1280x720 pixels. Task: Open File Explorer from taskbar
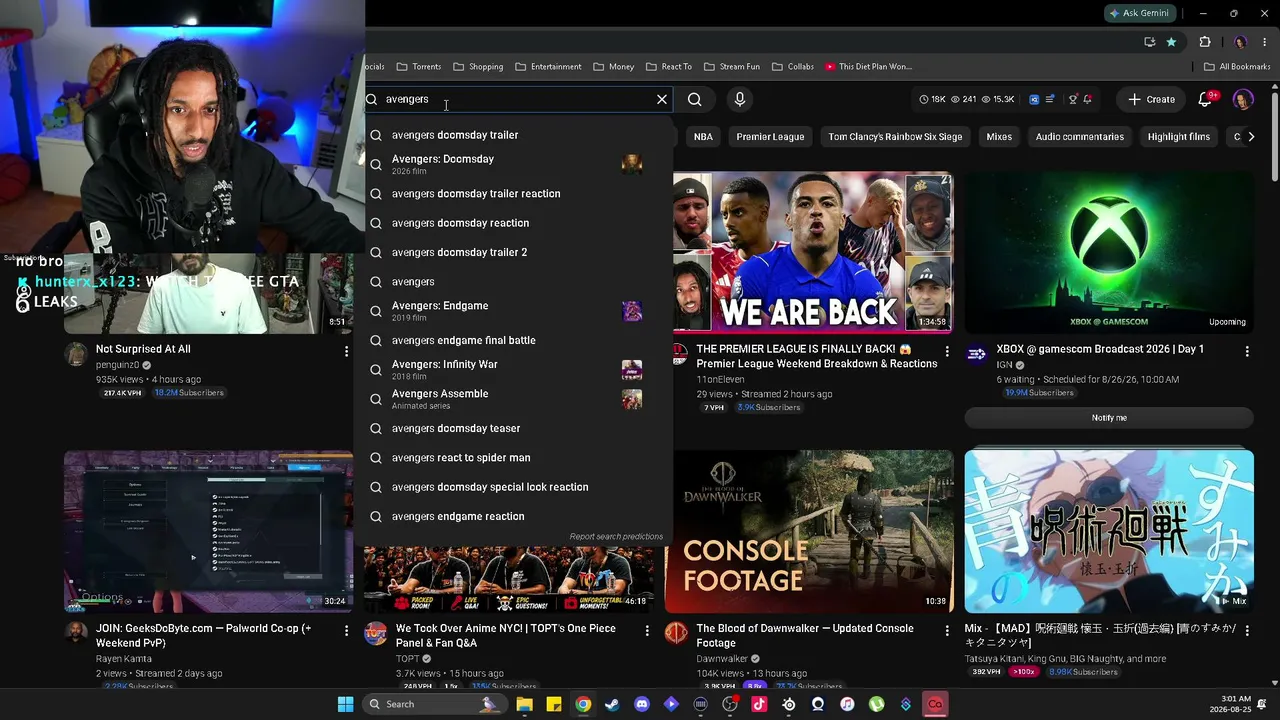[524, 704]
